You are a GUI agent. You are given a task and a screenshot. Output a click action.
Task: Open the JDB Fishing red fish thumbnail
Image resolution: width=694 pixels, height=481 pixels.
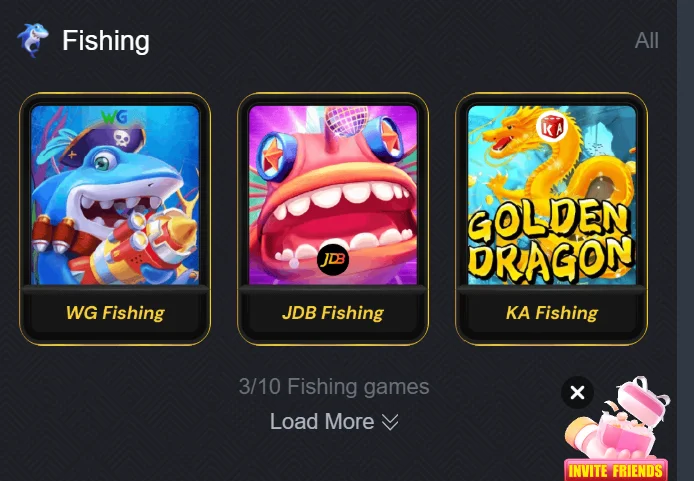333,195
